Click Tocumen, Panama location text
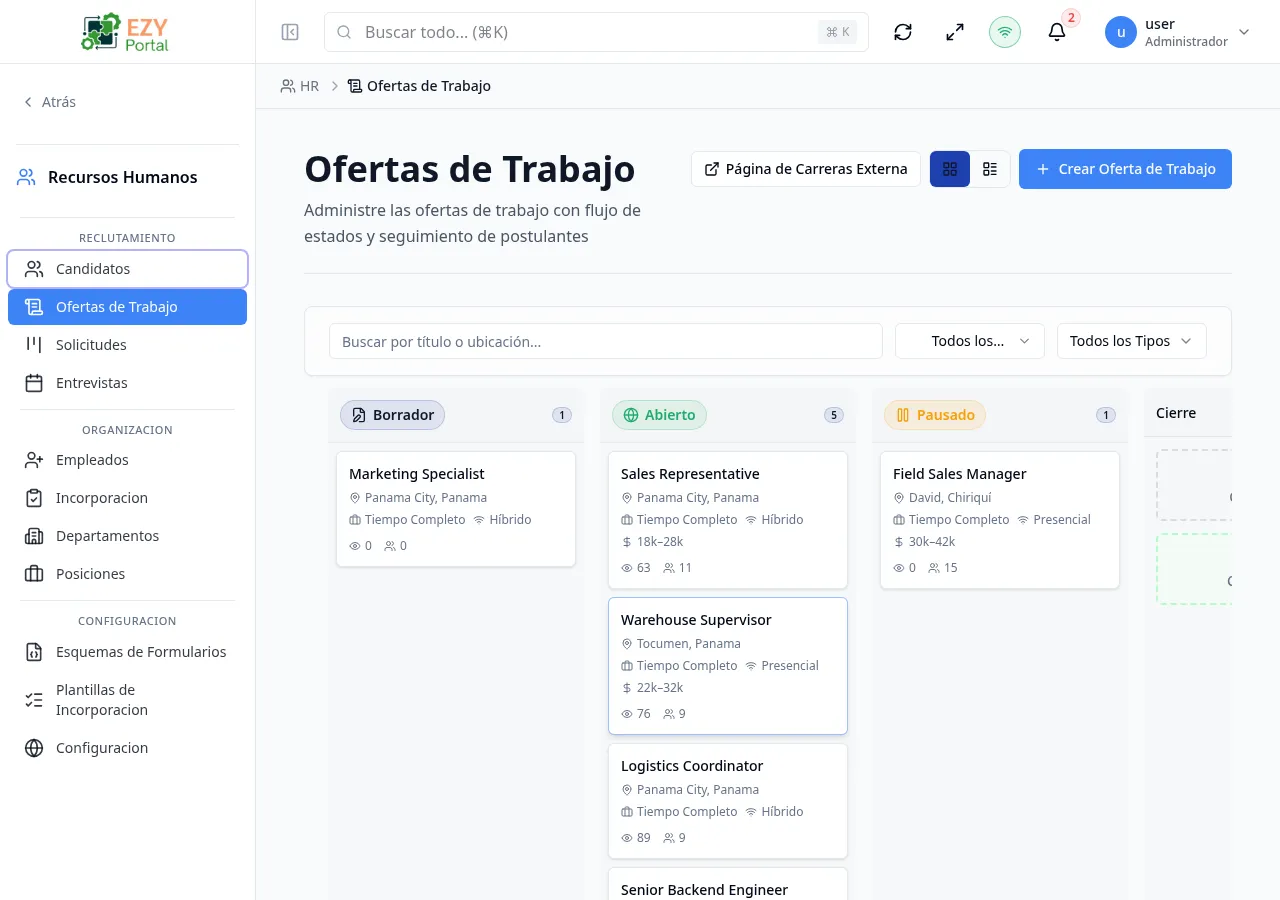 pos(689,644)
